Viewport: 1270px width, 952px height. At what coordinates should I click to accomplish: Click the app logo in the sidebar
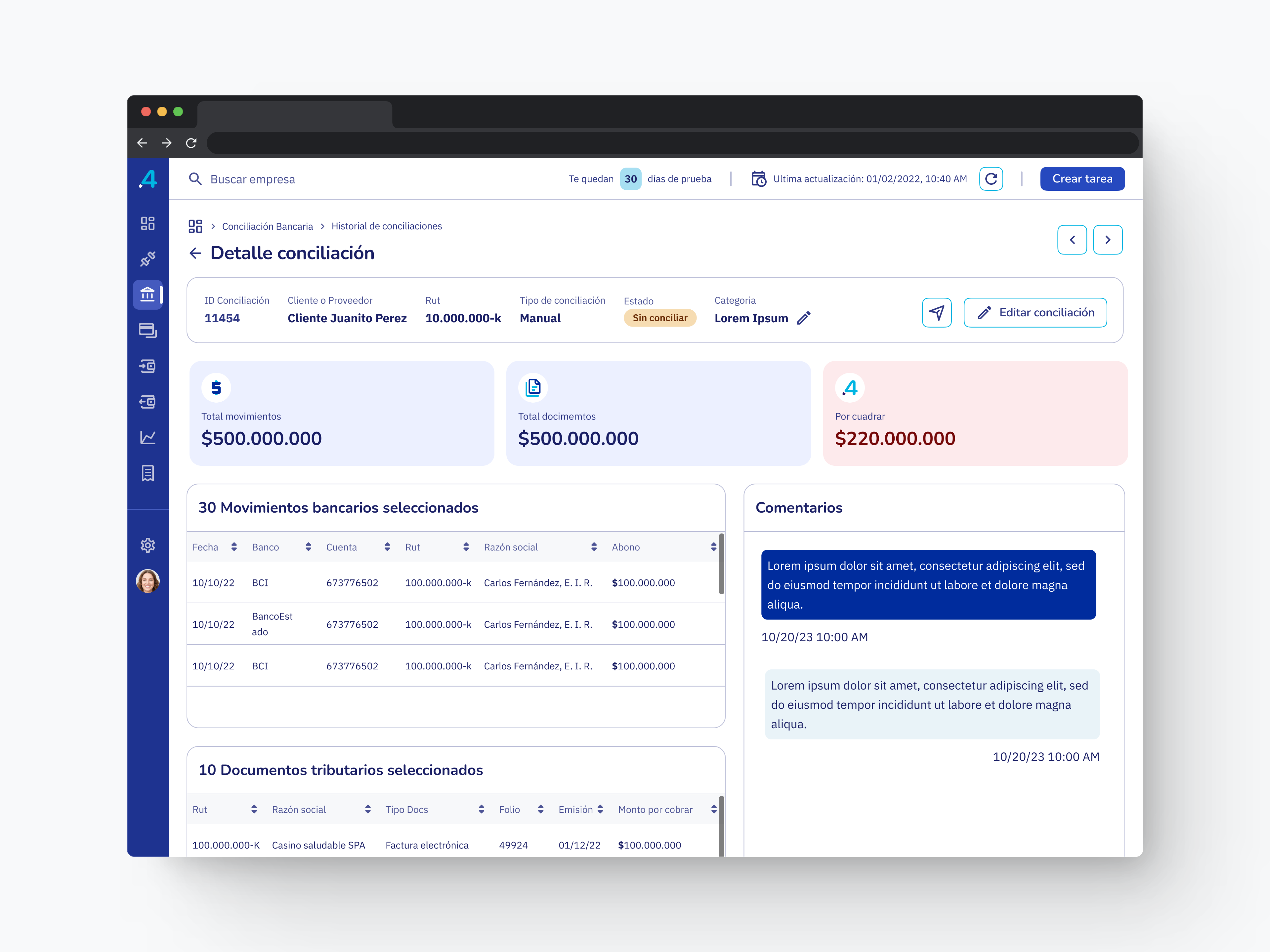coord(148,179)
